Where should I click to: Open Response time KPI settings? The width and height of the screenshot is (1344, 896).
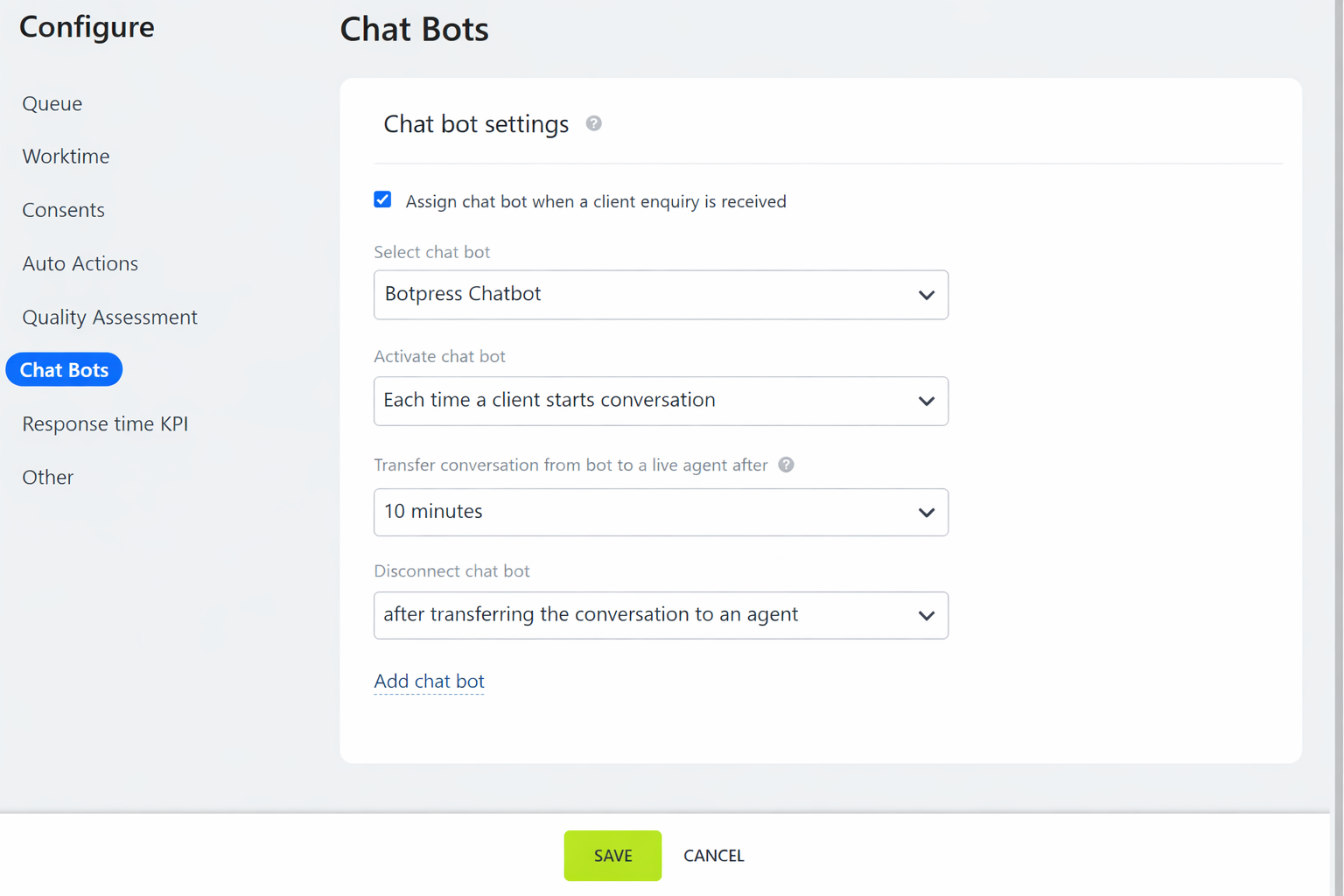click(105, 423)
